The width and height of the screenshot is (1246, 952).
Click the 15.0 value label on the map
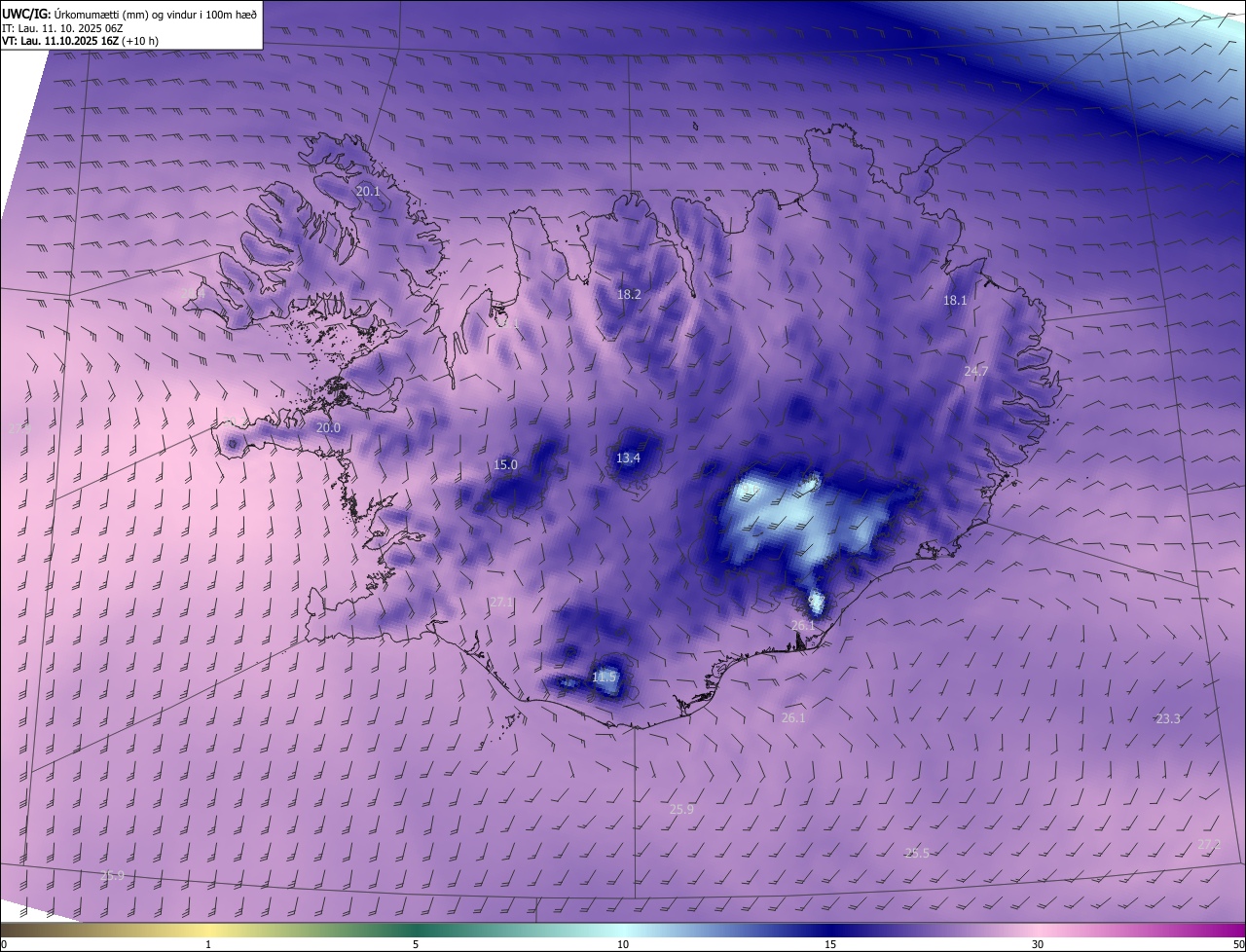pyautogui.click(x=505, y=465)
